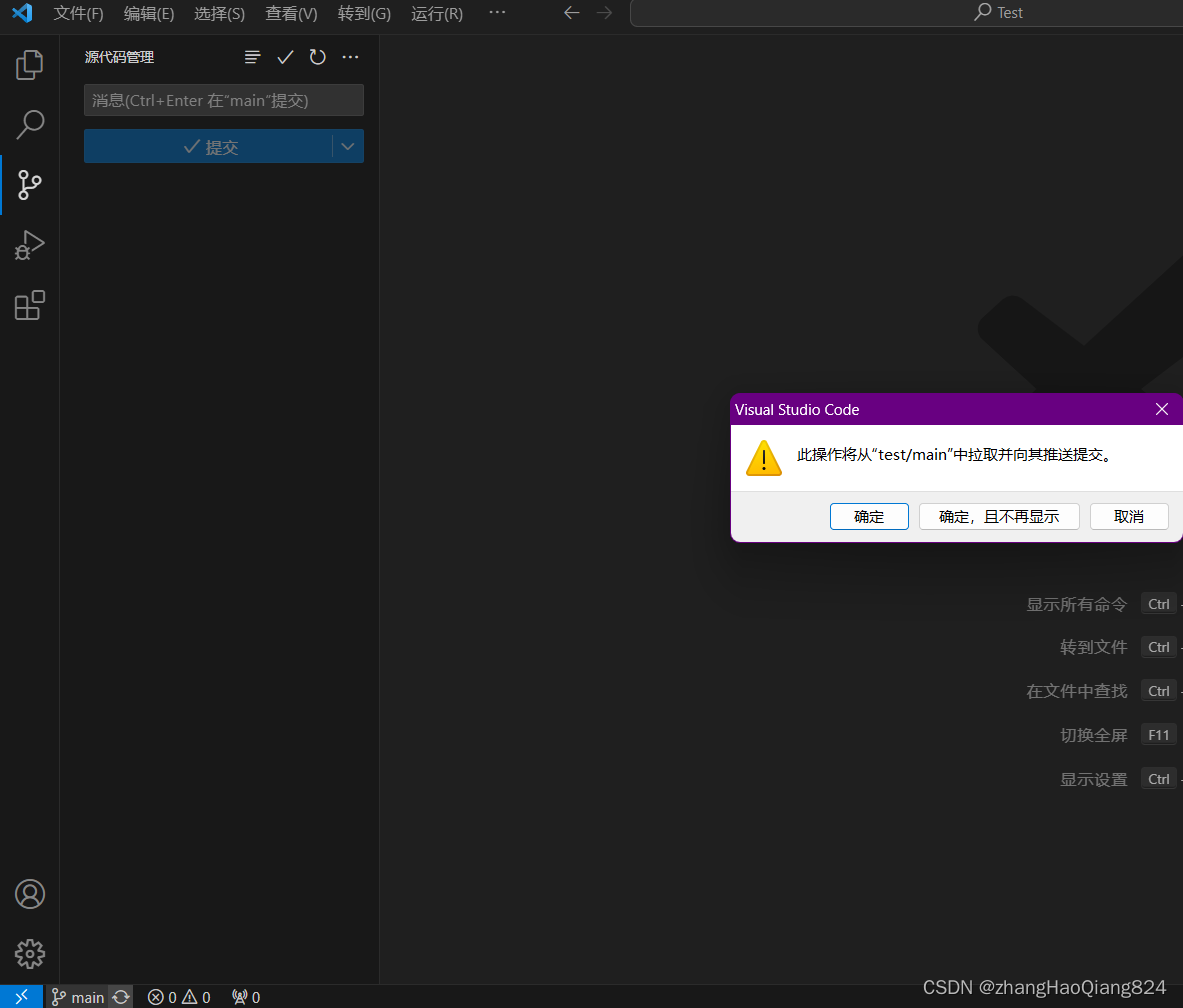Open the Search view in activity bar

tap(29, 124)
